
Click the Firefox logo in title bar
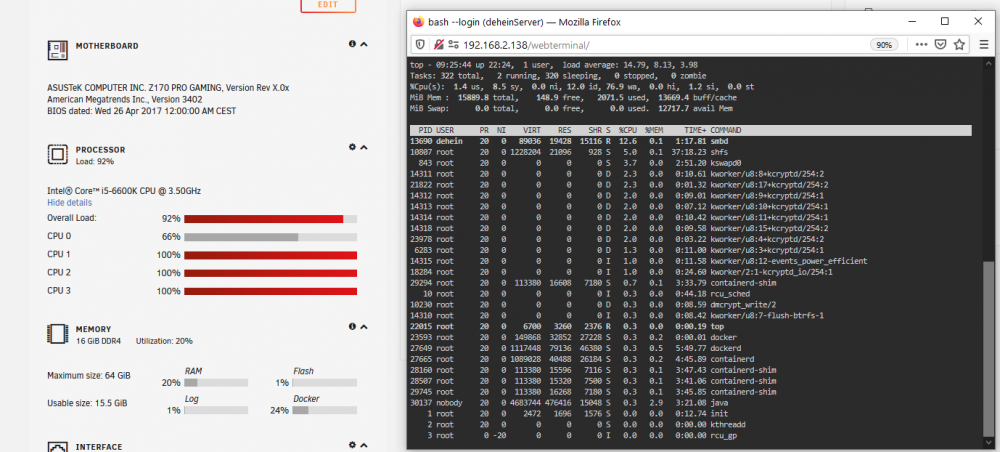point(418,22)
